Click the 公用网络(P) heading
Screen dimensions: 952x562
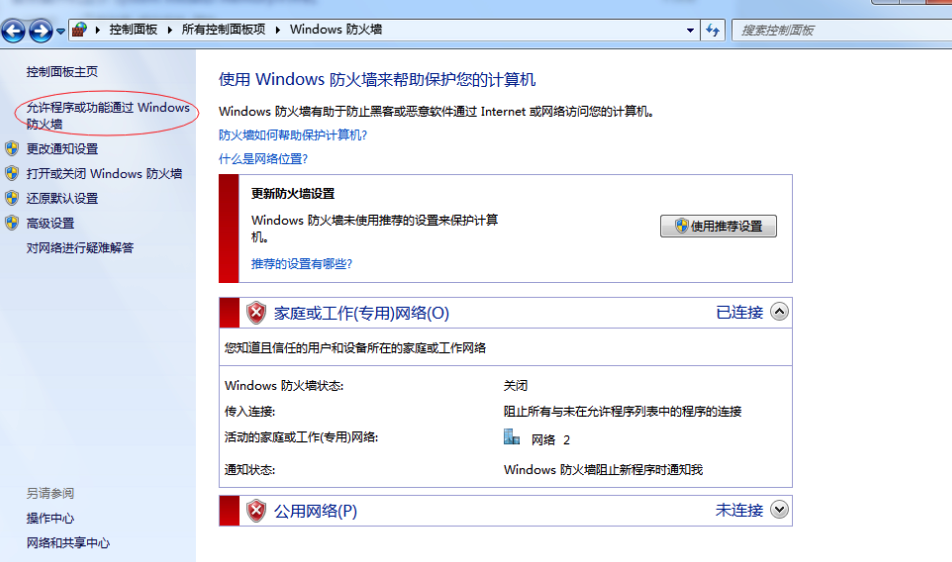[315, 511]
